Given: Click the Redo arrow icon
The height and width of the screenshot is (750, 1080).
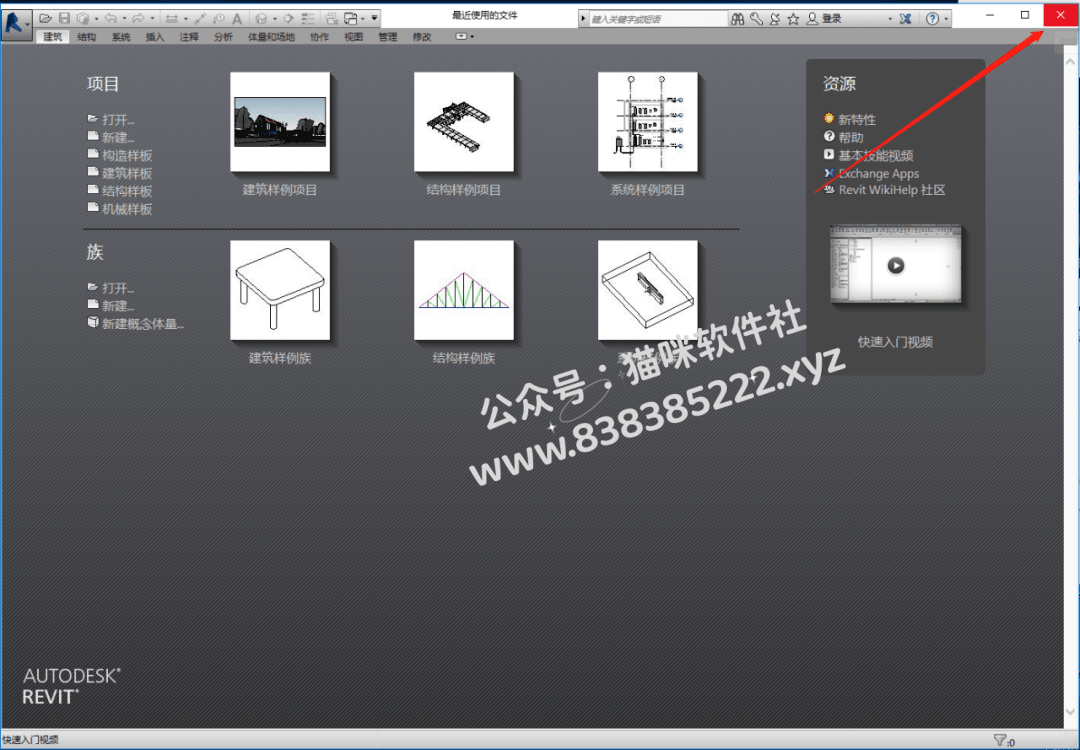Looking at the screenshot, I should click(138, 19).
